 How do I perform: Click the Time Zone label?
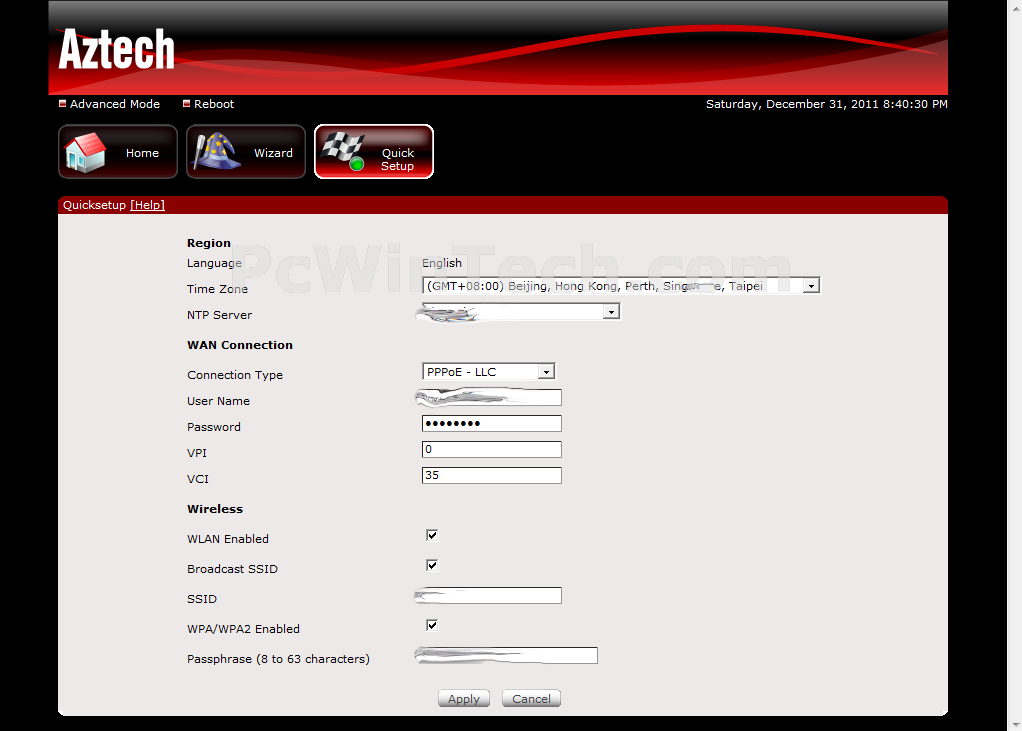217,289
